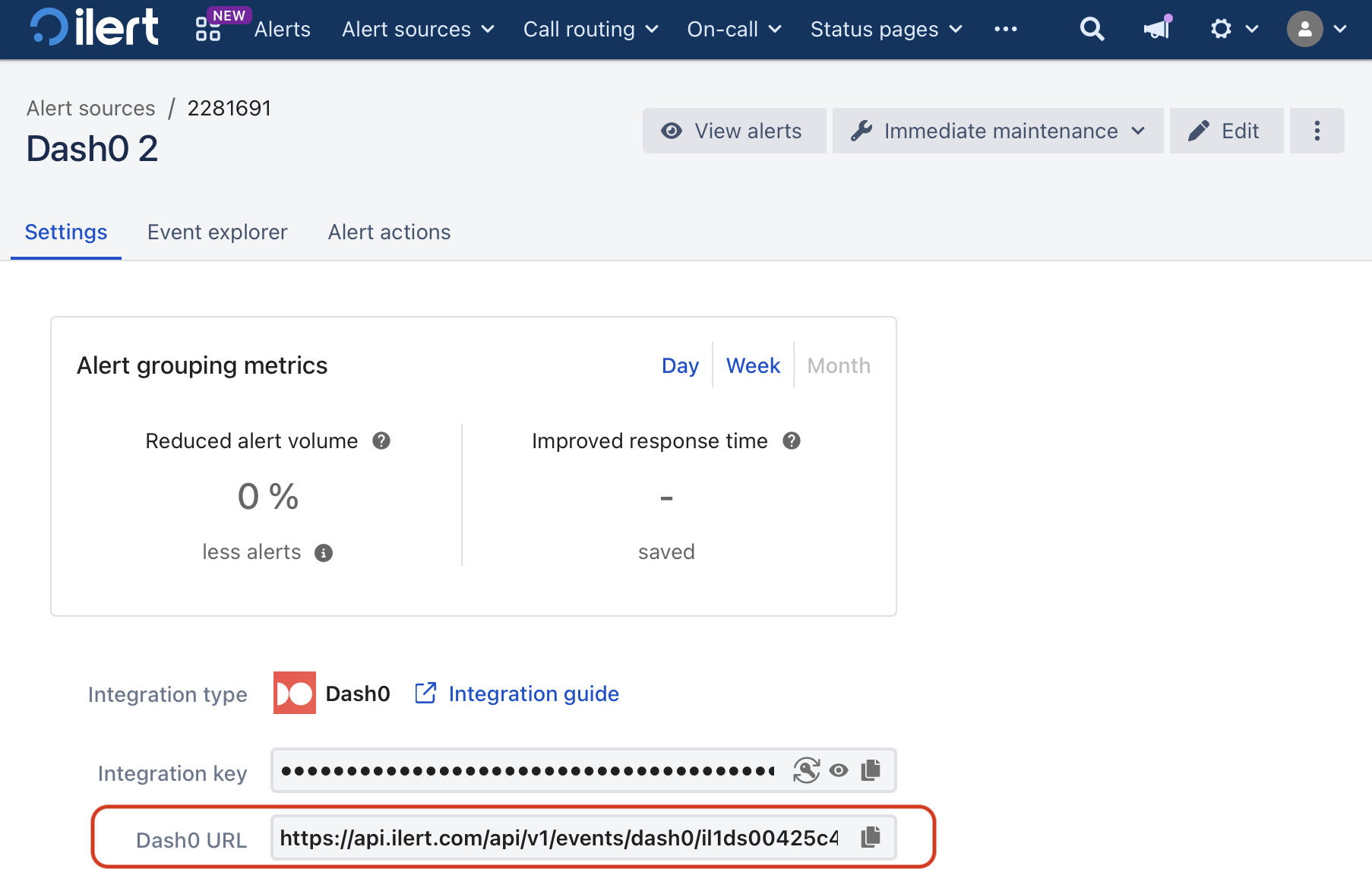1372x872 pixels.
Task: Switch metrics to Week view
Action: coord(753,365)
